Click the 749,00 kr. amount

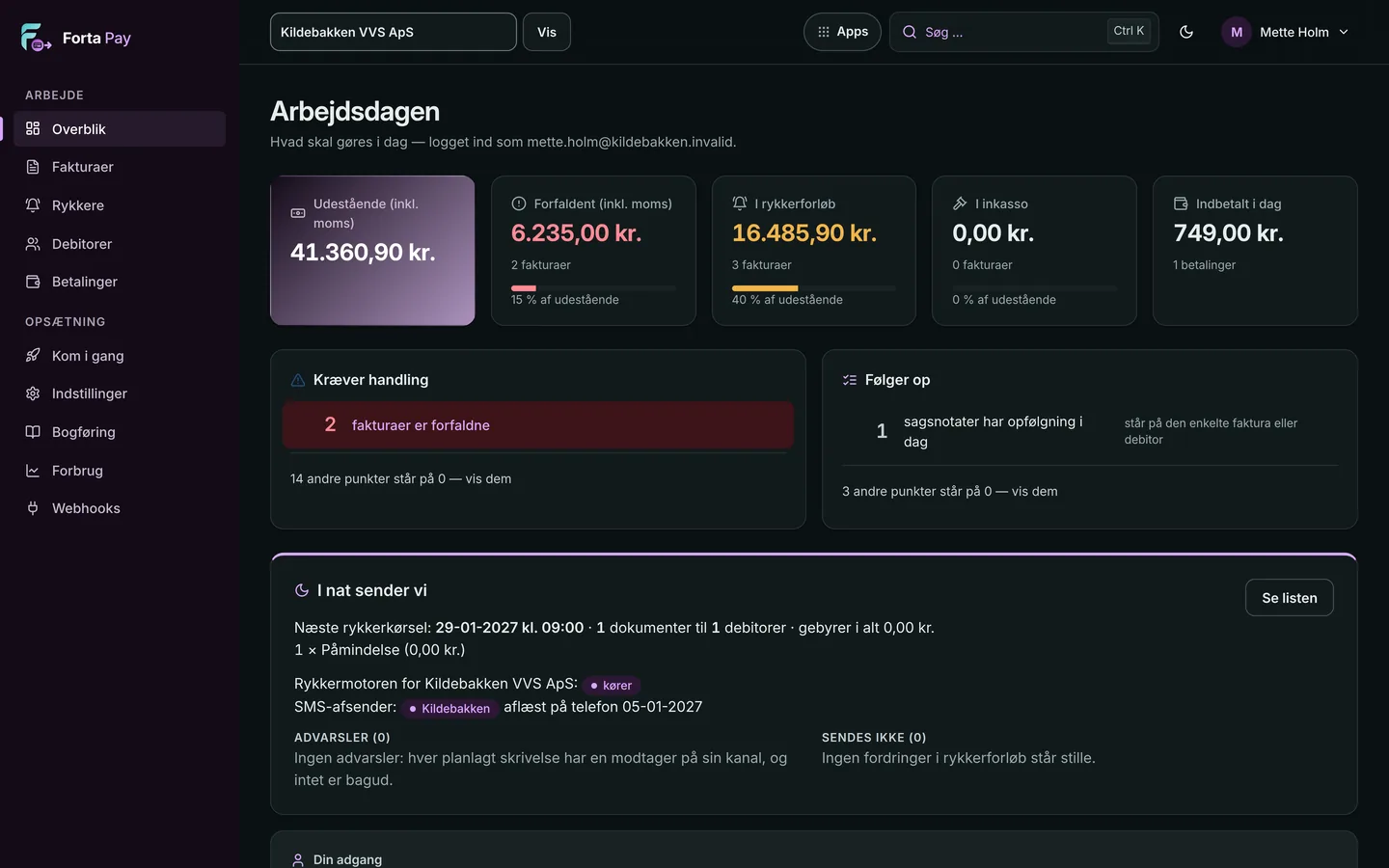point(1229,233)
